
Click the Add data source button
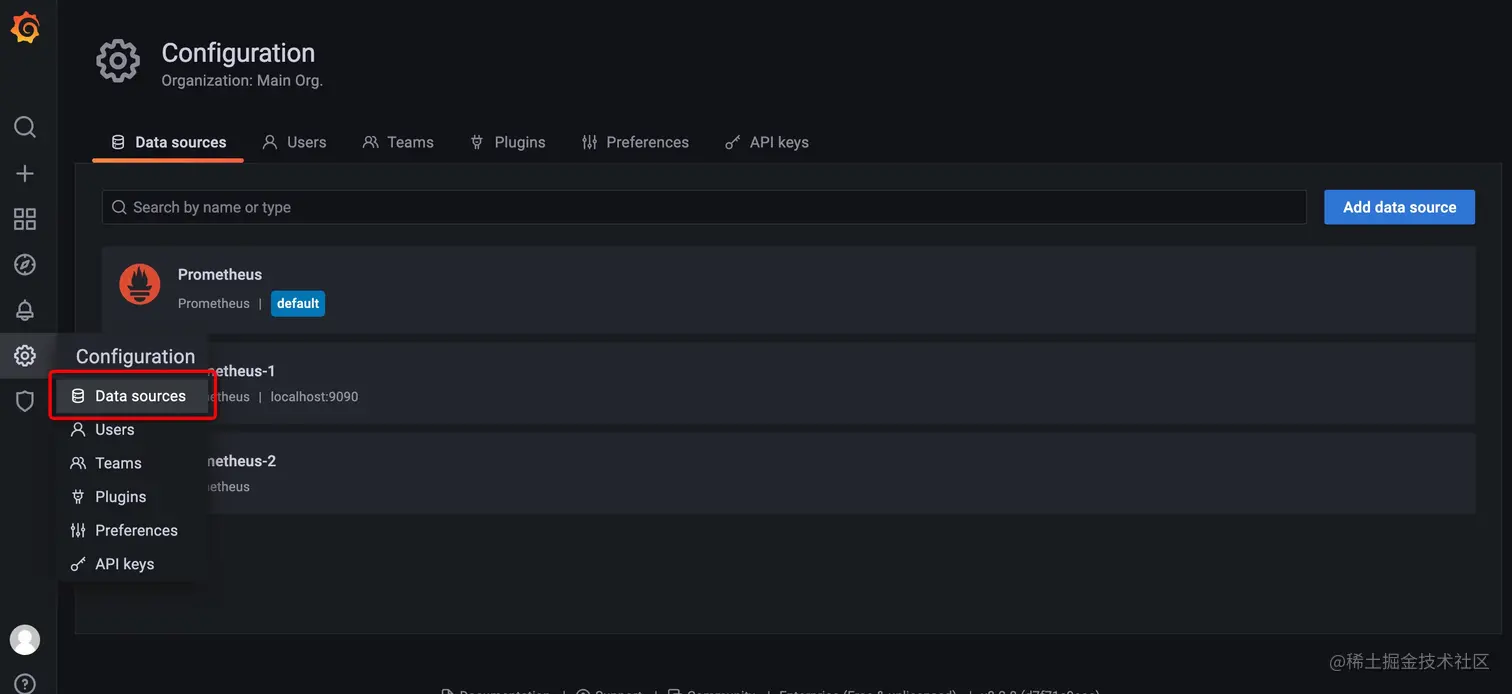tap(1399, 207)
